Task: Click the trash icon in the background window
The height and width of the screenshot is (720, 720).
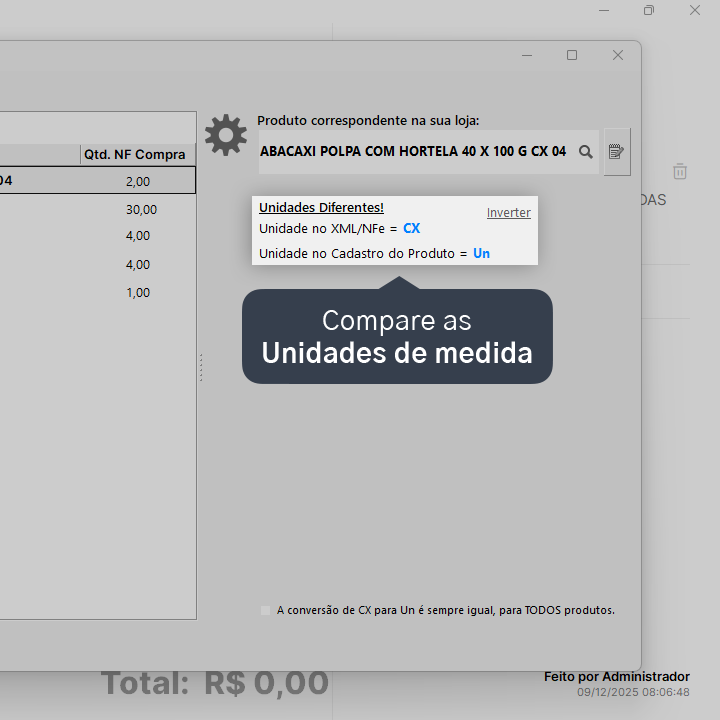Action: (x=680, y=171)
